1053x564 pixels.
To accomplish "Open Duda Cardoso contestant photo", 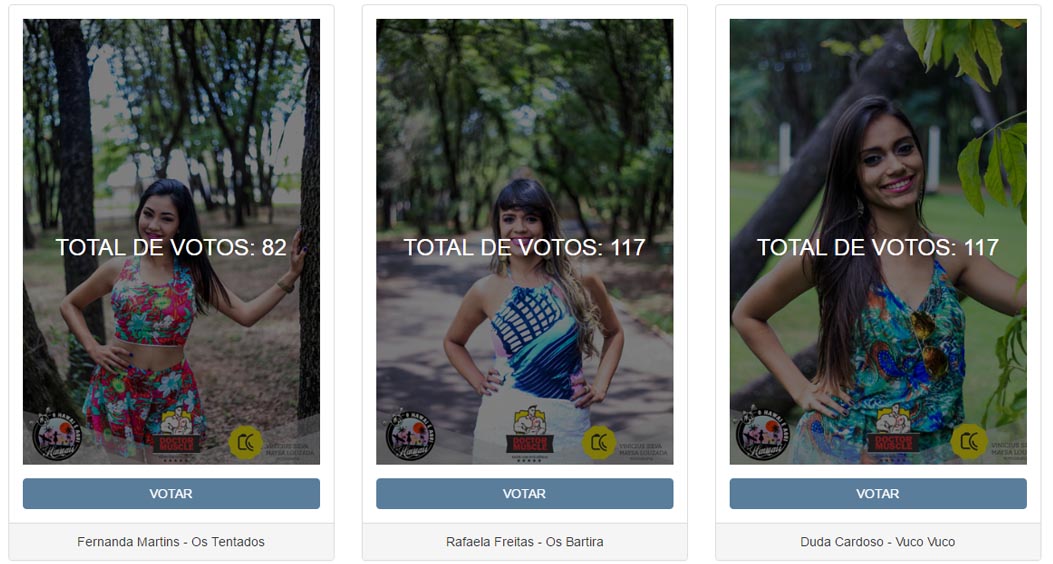I will point(878,242).
